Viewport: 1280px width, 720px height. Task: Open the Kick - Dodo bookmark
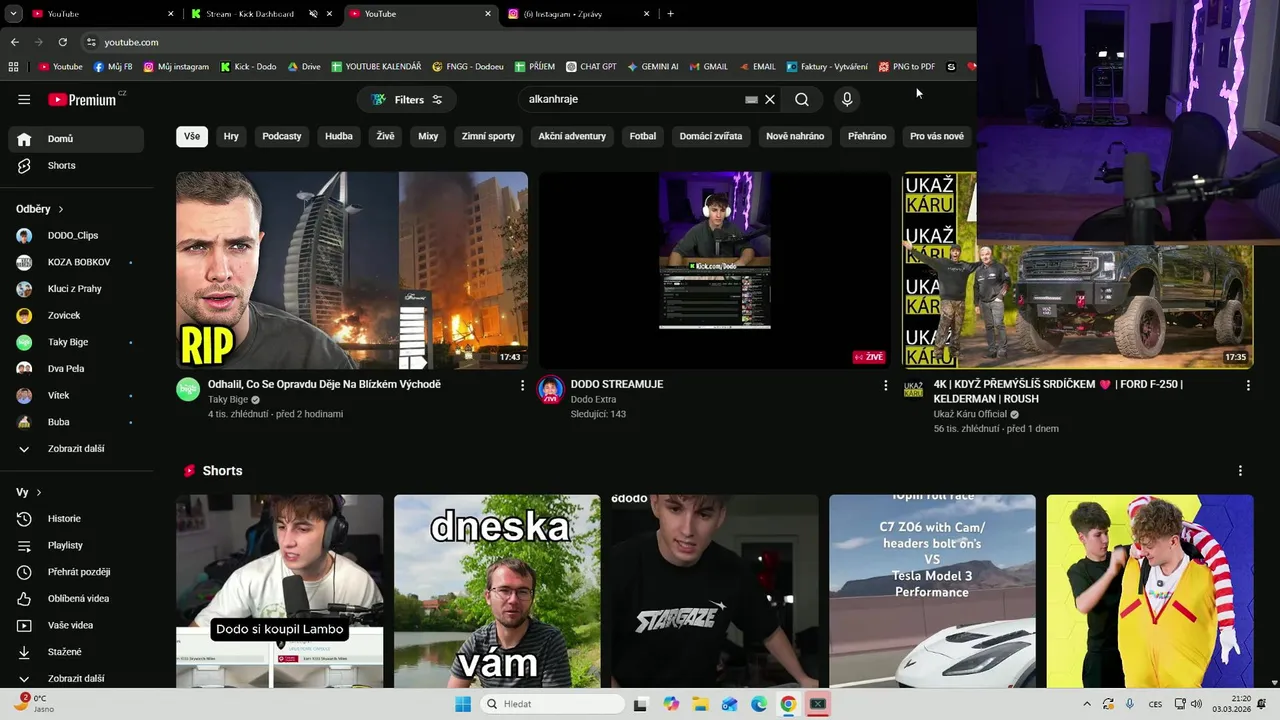tap(248, 67)
